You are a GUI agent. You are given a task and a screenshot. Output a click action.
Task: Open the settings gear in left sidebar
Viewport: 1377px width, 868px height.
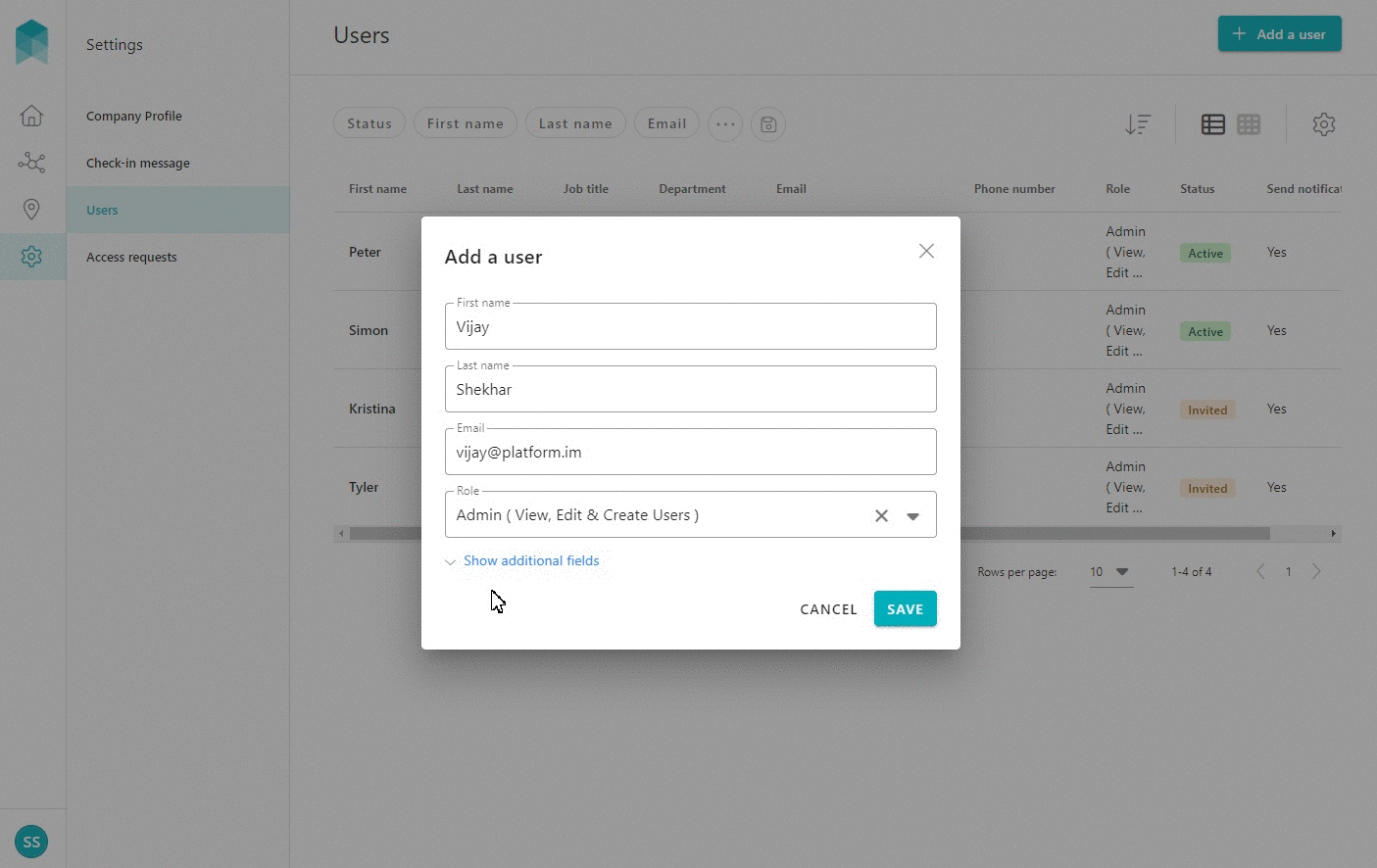pos(31,257)
